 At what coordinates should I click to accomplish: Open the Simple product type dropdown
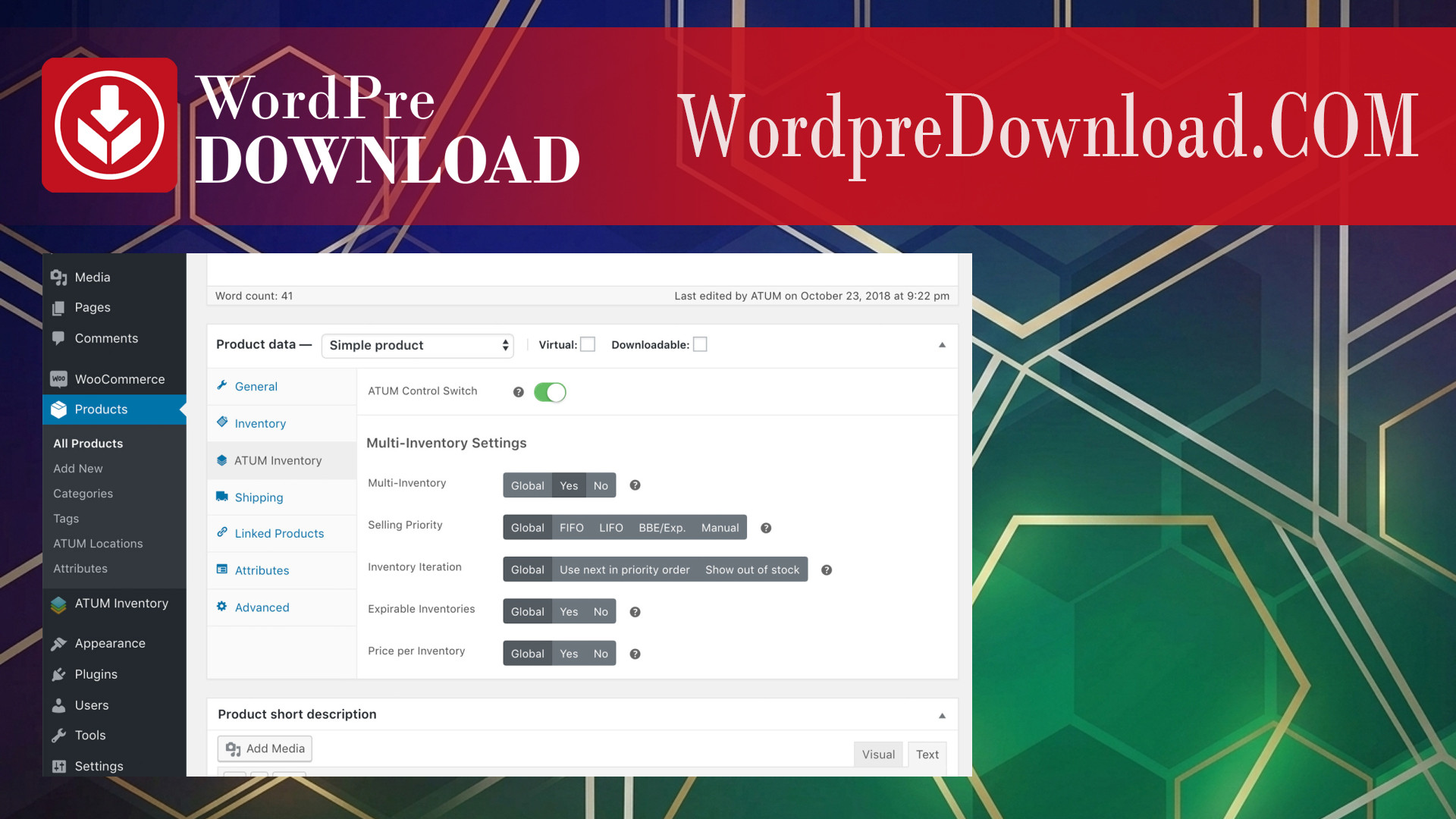coord(418,346)
